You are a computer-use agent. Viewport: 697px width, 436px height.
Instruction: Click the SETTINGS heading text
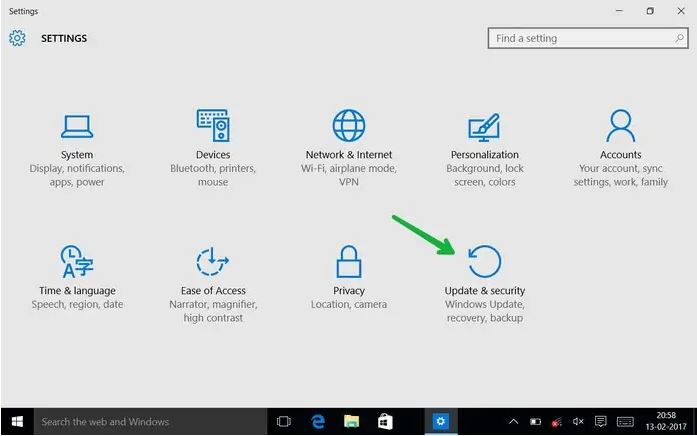click(x=64, y=38)
